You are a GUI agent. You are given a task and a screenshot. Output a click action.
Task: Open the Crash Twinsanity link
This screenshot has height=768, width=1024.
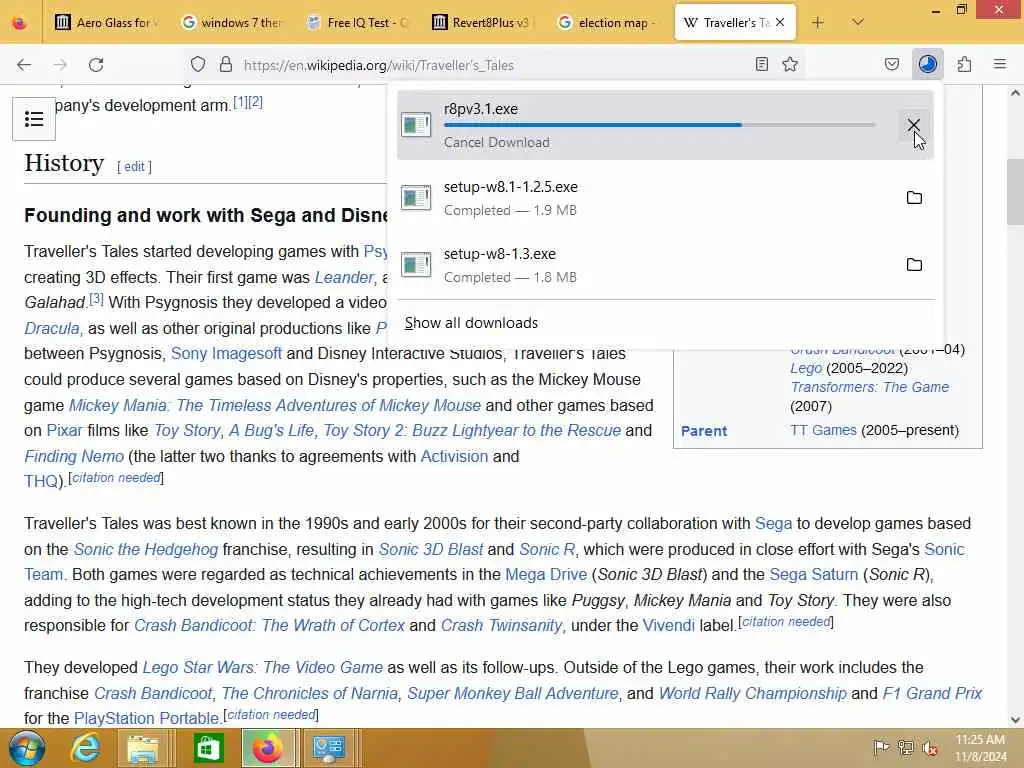[501, 626]
